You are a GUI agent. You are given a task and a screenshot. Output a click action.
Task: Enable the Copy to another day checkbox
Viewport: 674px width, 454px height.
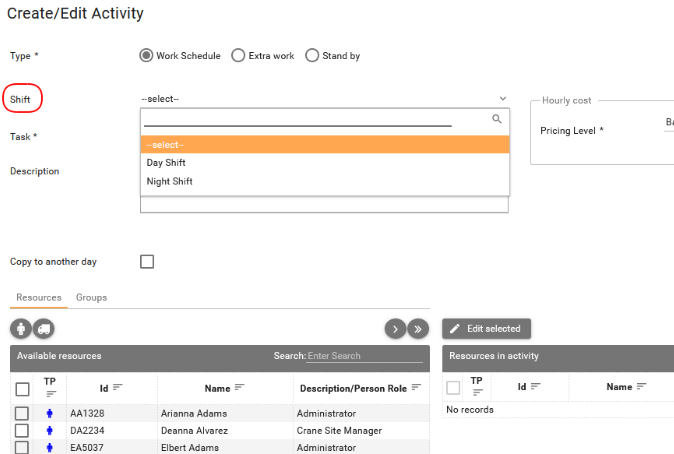[147, 262]
